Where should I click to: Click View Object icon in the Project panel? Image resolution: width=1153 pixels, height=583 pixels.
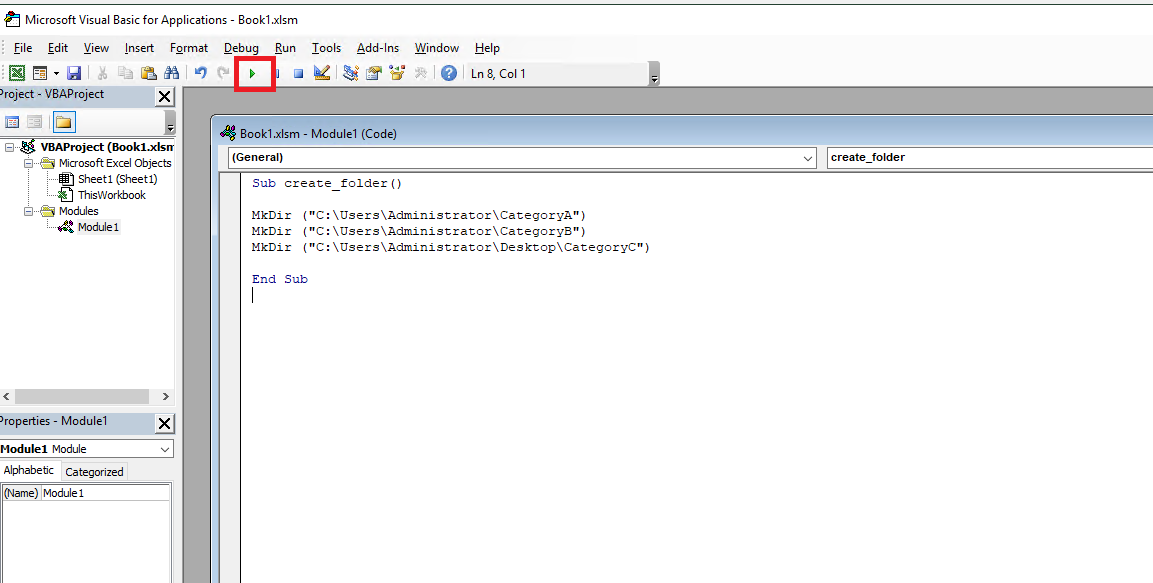35,122
